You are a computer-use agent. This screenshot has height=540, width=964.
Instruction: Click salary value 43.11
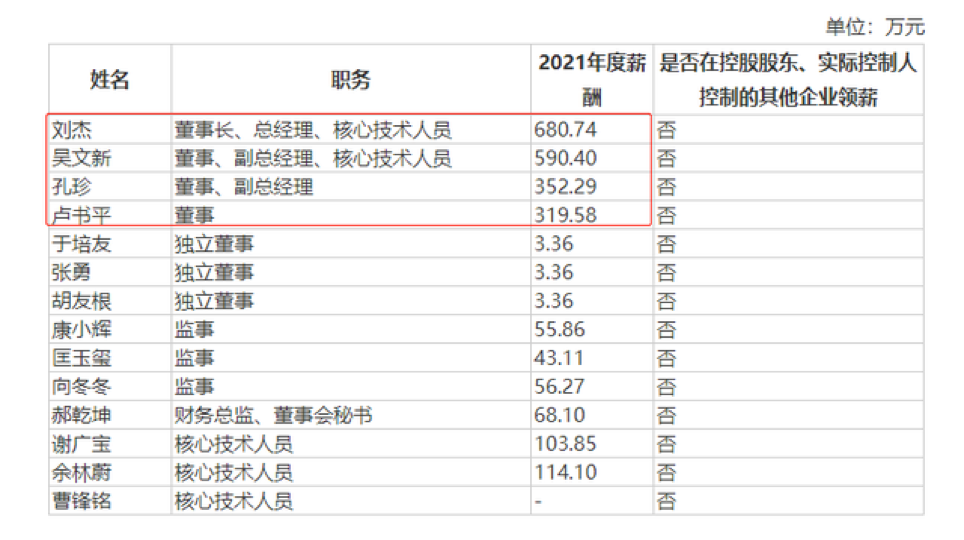(559, 358)
